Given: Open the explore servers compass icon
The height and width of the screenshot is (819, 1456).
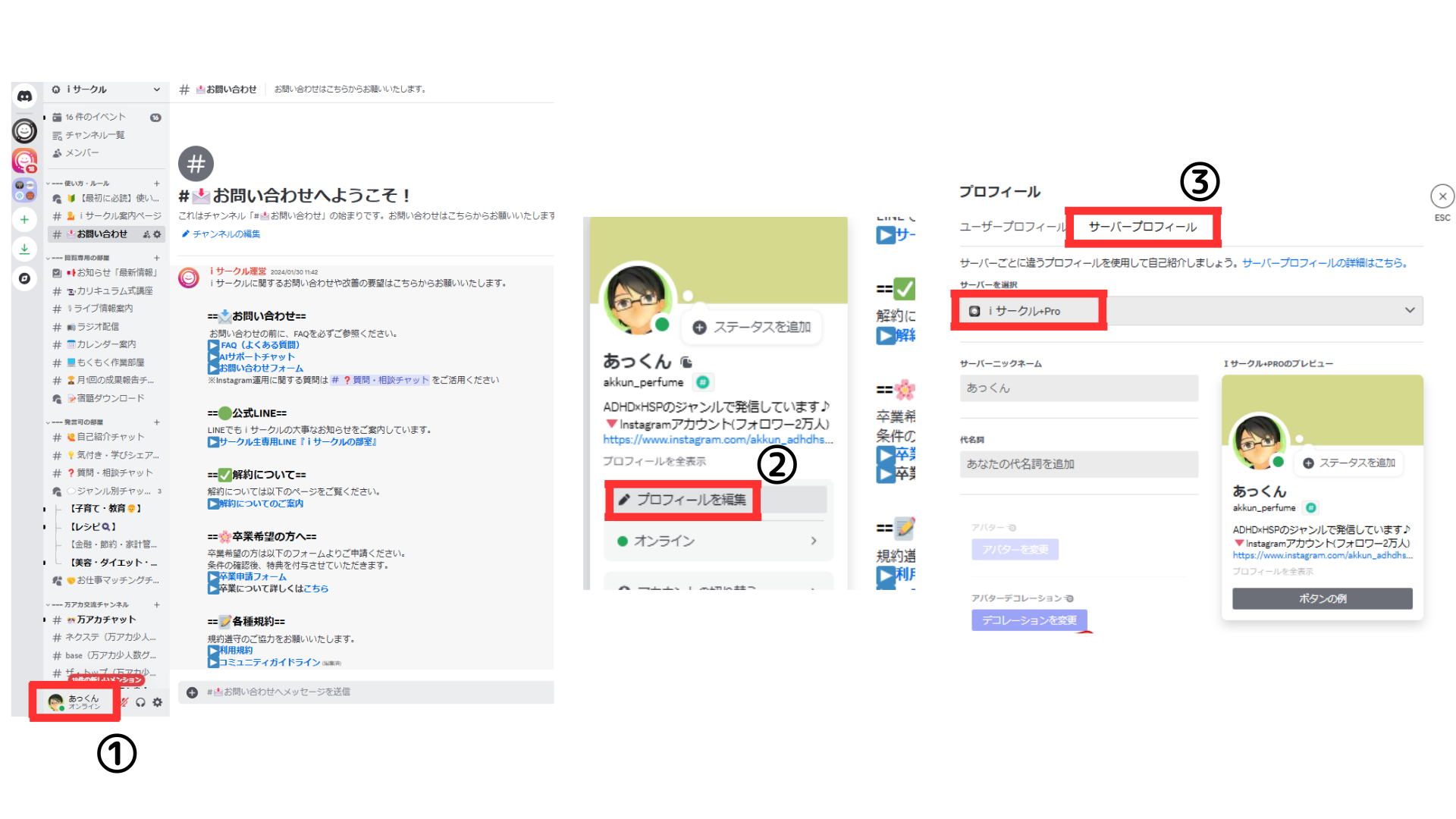Looking at the screenshot, I should click(x=24, y=278).
